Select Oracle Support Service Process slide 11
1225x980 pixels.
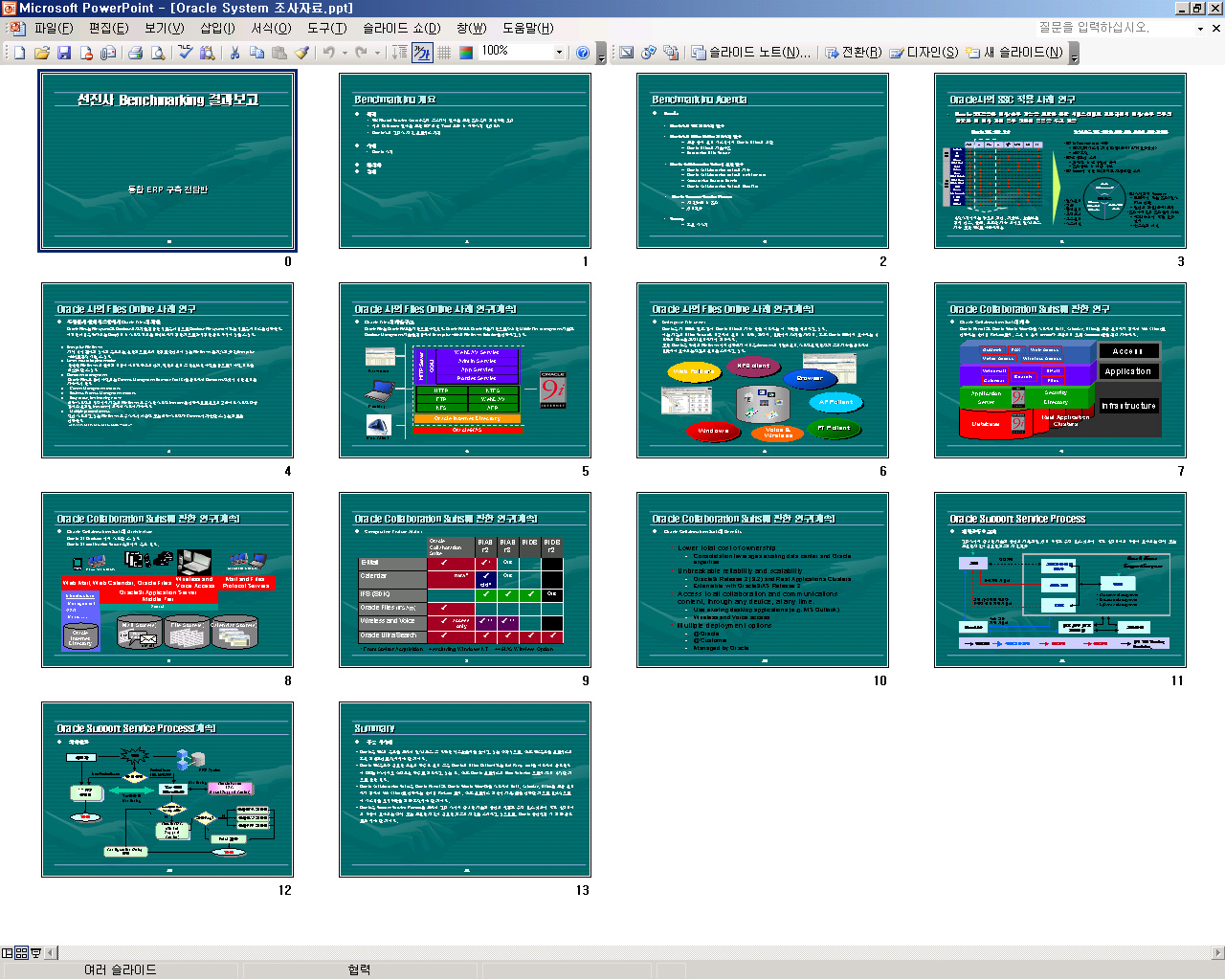[1060, 580]
